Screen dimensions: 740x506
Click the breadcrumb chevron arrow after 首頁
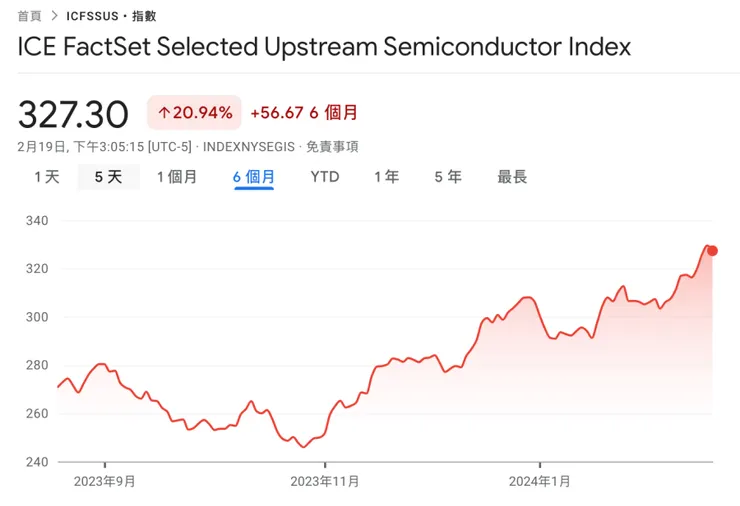tap(54, 16)
